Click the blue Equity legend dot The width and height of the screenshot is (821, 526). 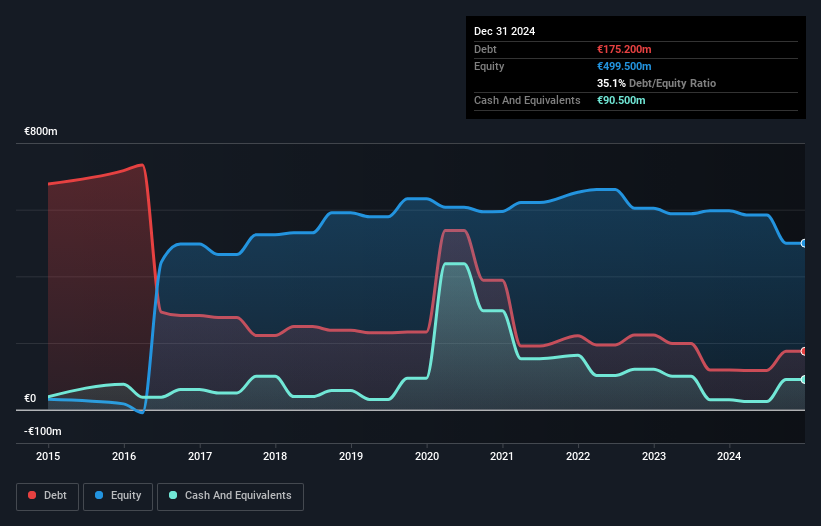(99, 495)
